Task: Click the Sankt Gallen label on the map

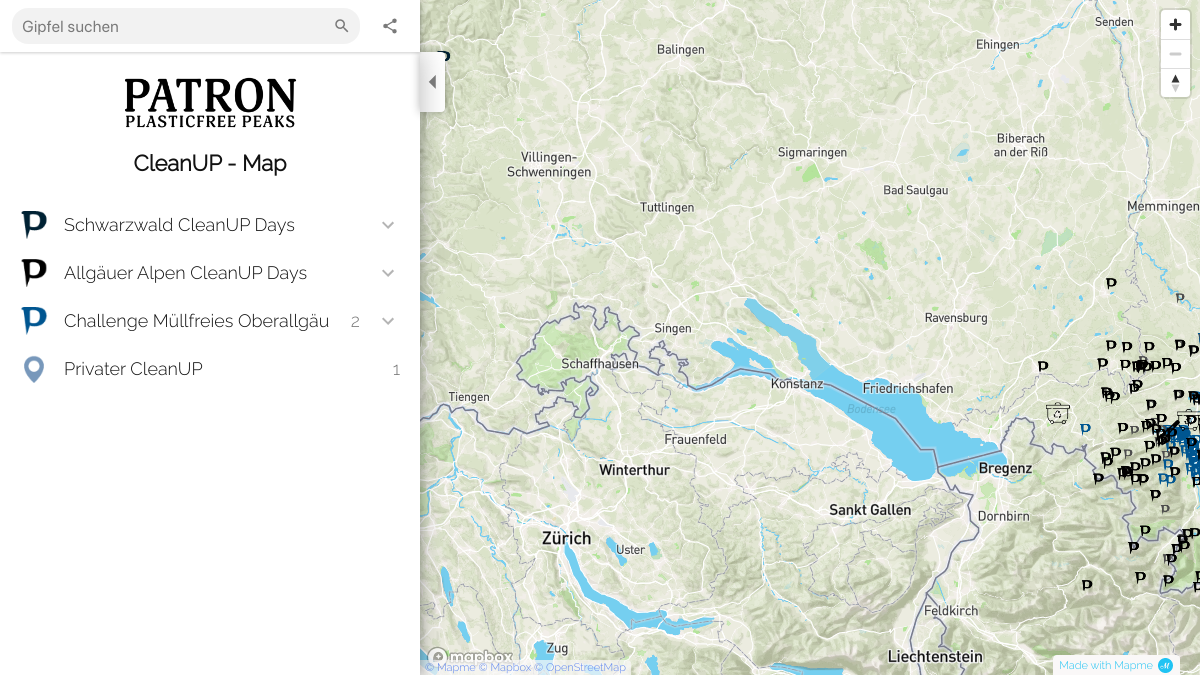Action: pyautogui.click(x=870, y=510)
